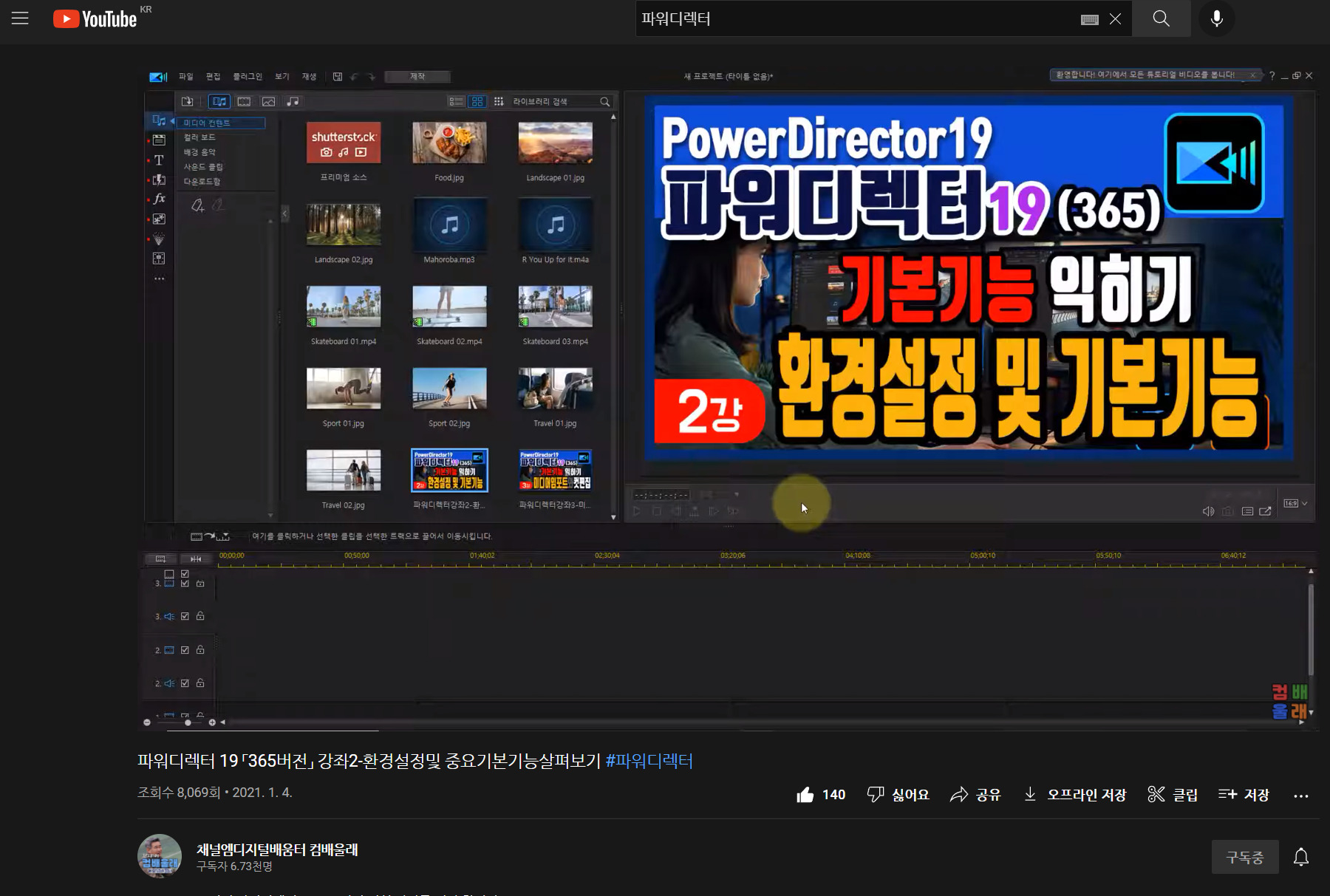Open the #파워디렉터 hashtag link
Viewport: 1330px width, 896px height.
tap(649, 761)
